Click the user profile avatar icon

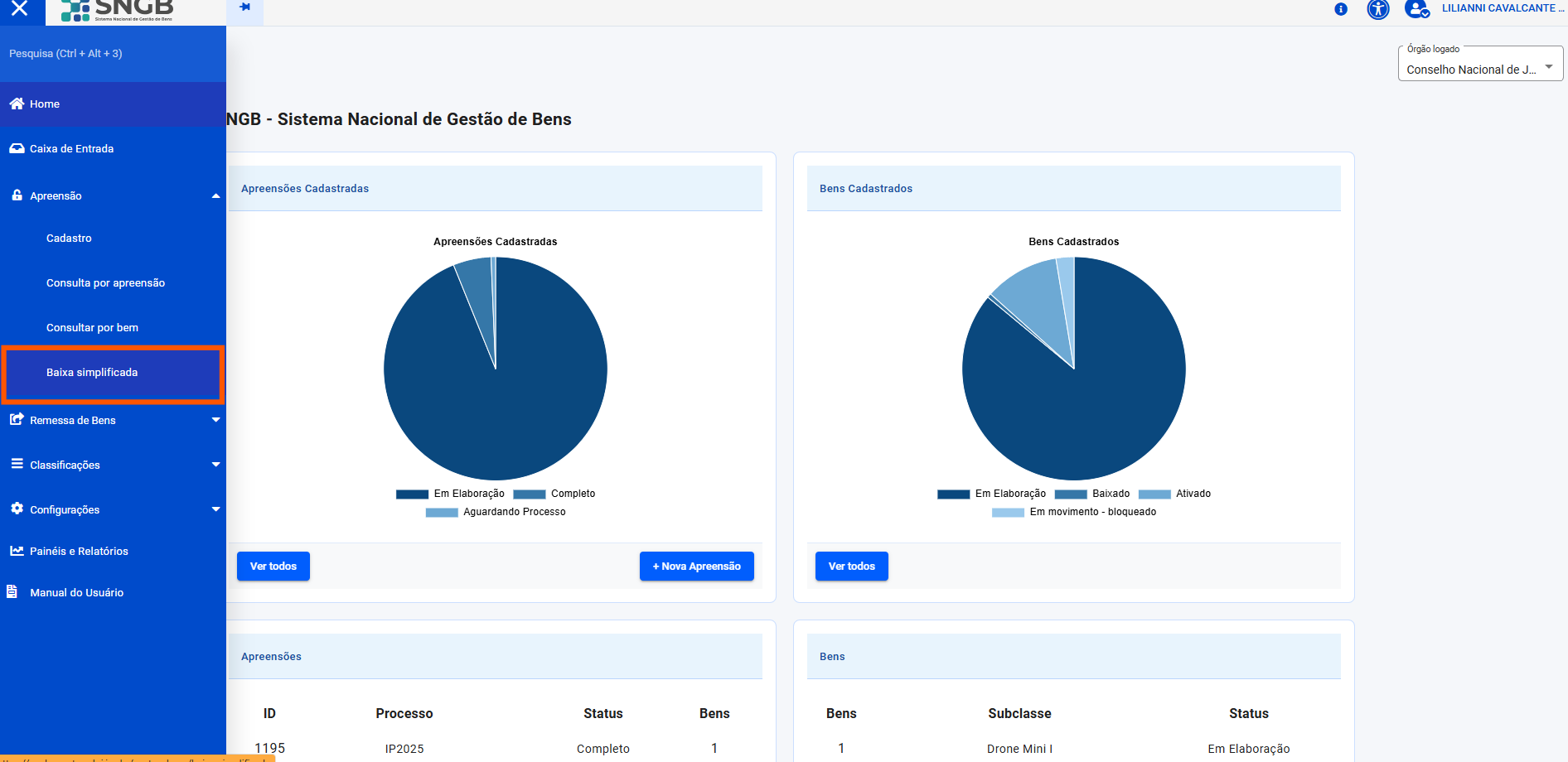click(1416, 9)
